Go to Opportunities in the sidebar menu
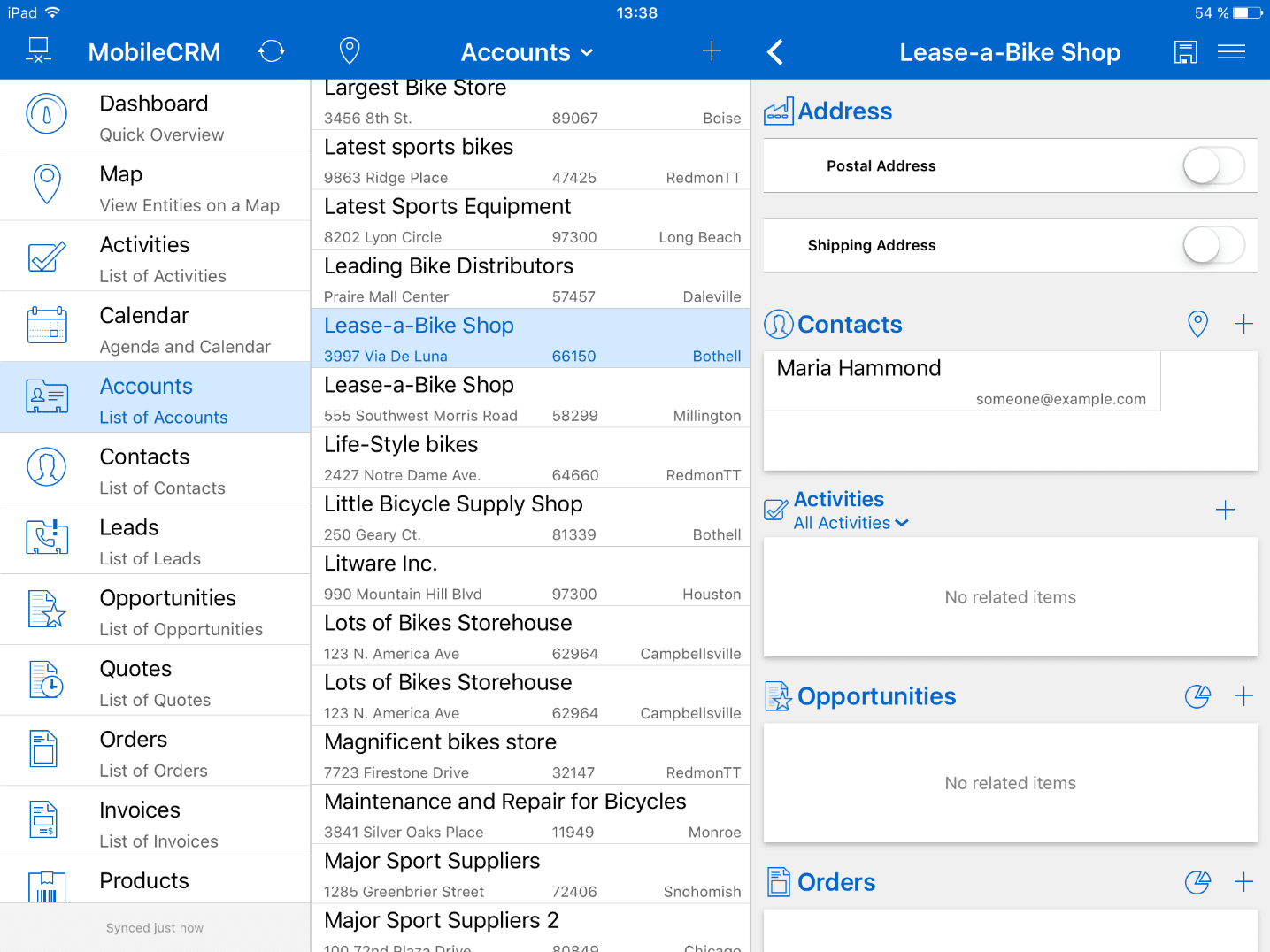The height and width of the screenshot is (952, 1270). pyautogui.click(x=155, y=610)
